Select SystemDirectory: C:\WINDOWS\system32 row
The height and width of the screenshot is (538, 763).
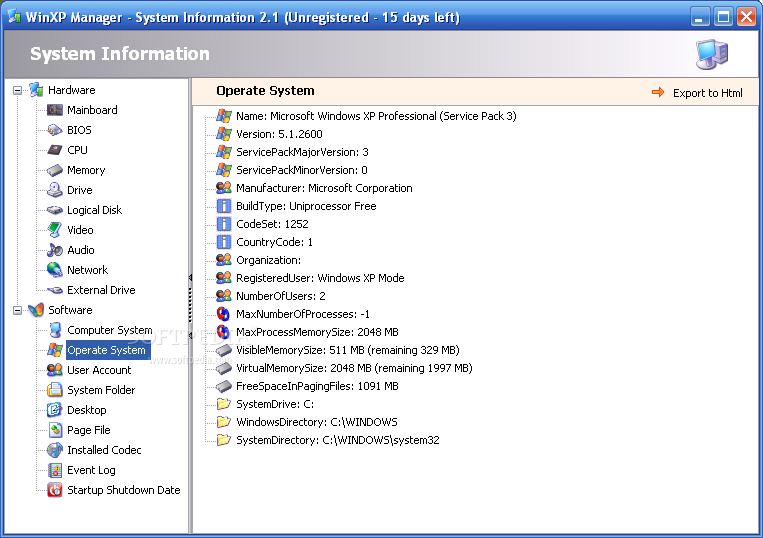coord(338,440)
